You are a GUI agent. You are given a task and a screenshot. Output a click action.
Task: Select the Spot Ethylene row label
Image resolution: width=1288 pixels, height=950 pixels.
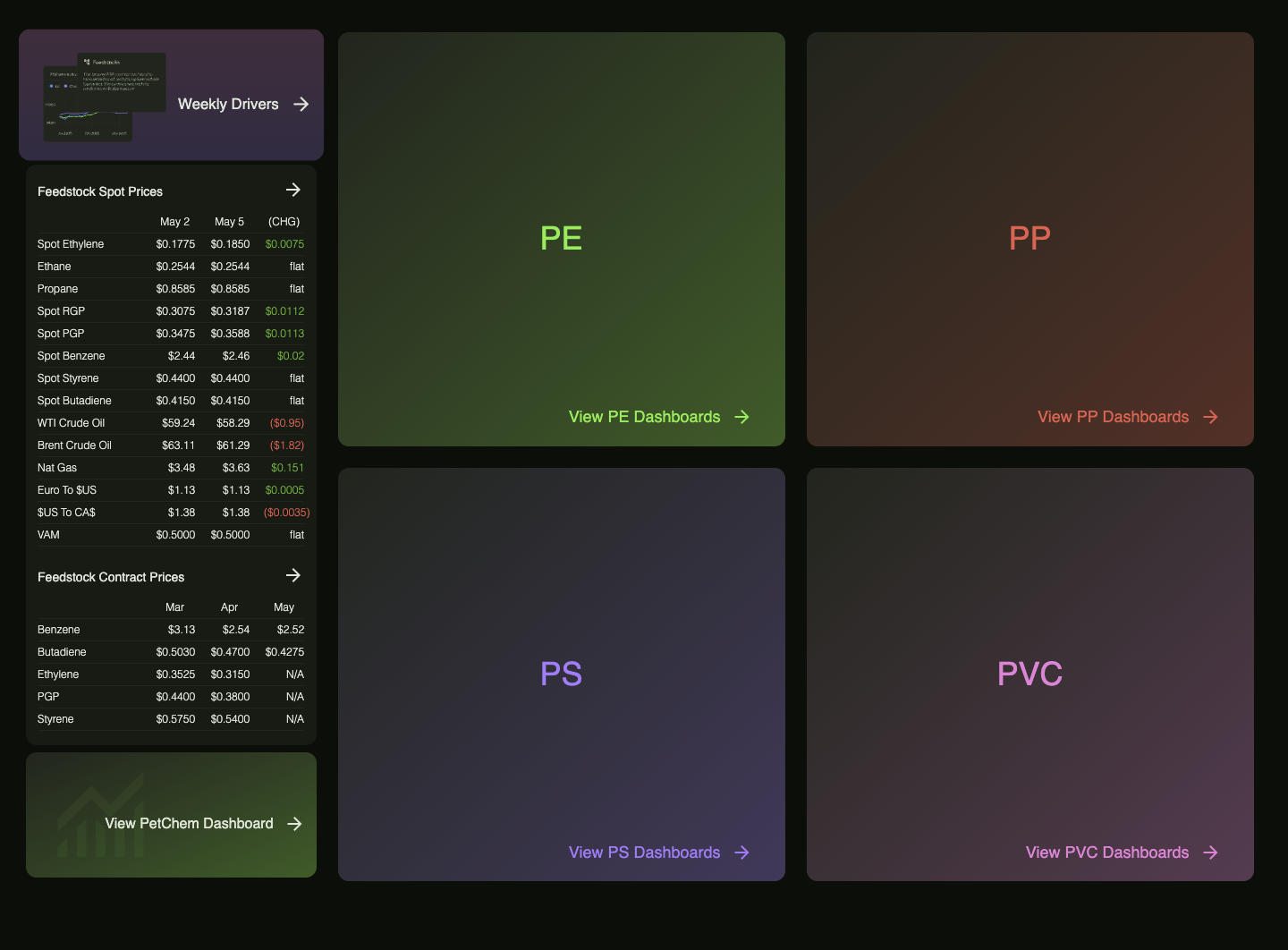[71, 244]
